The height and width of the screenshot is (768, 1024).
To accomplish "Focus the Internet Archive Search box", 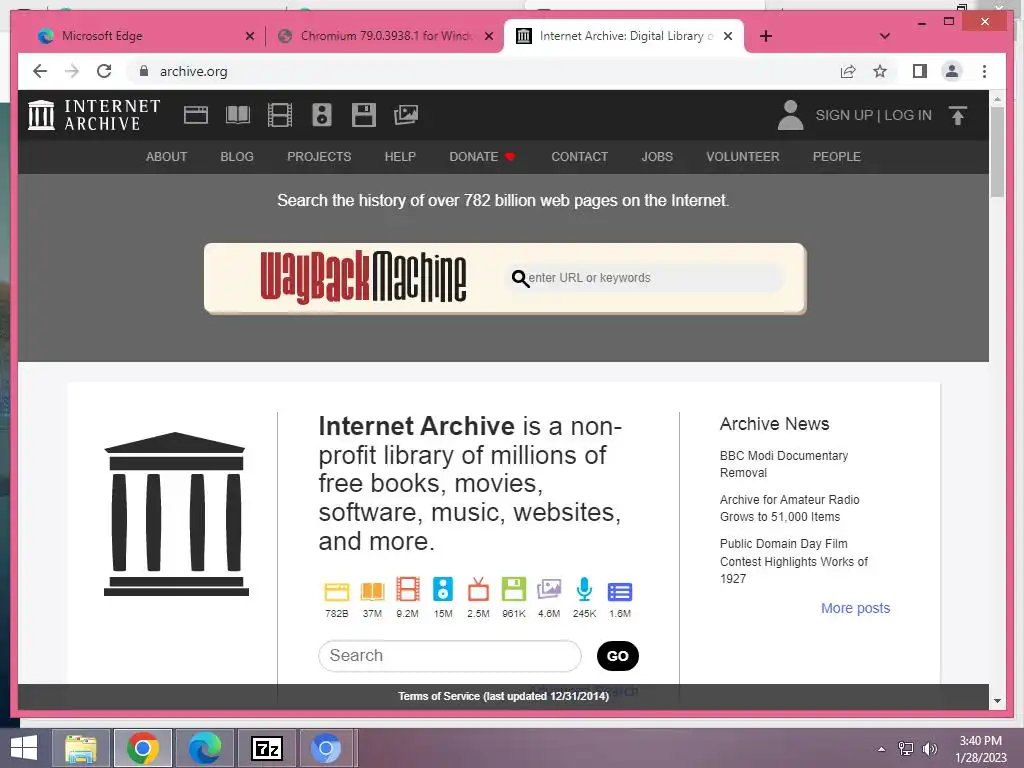I will [x=450, y=656].
